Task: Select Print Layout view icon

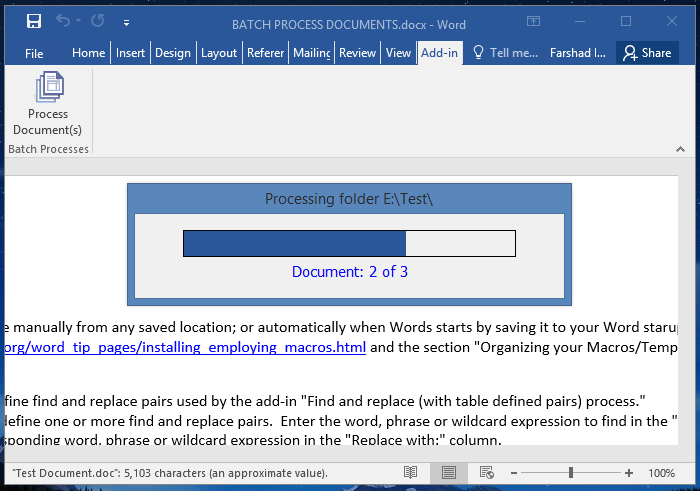Action: pyautogui.click(x=449, y=472)
